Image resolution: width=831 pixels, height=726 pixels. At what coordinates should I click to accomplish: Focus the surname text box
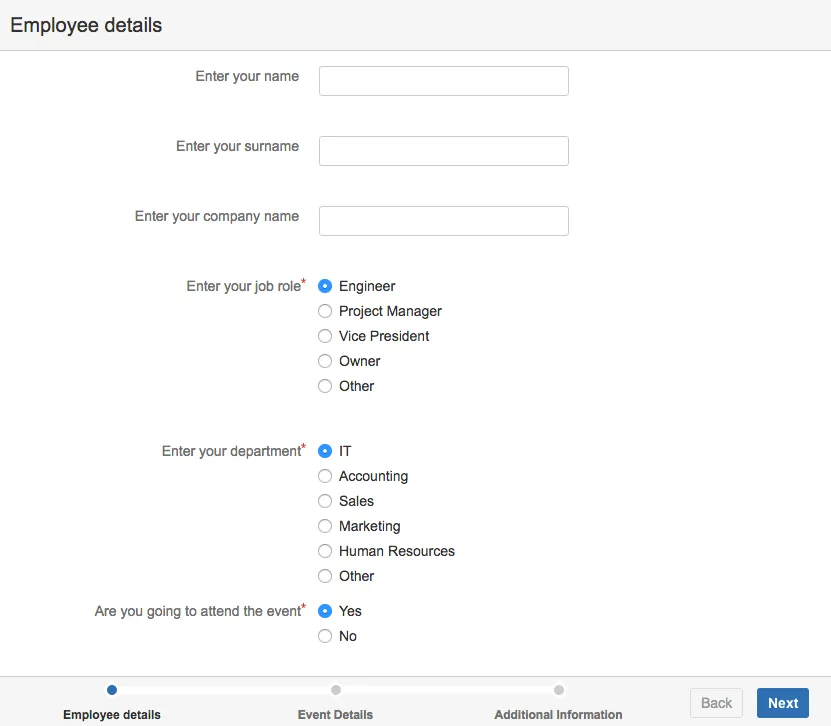coord(444,151)
